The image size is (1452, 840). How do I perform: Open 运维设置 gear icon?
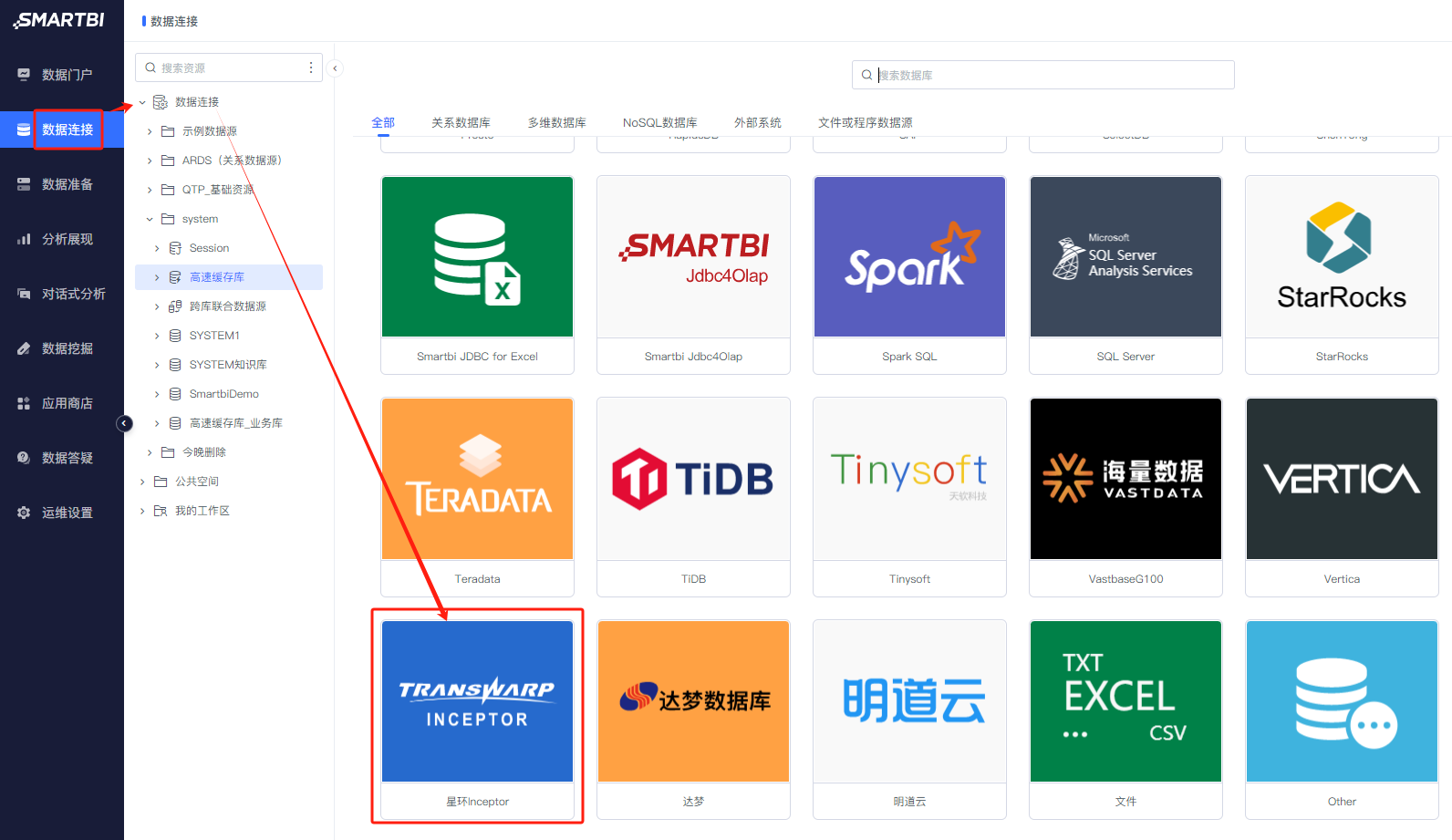click(24, 513)
